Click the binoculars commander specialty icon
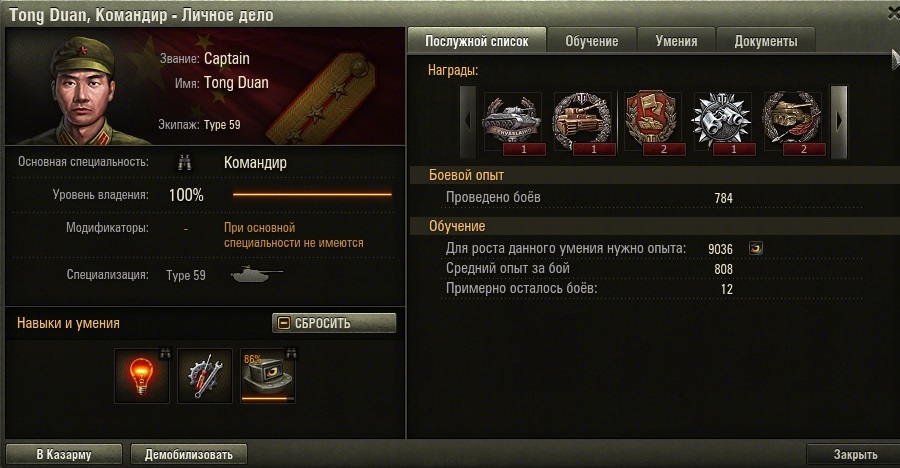The image size is (900, 468). pyautogui.click(x=184, y=163)
